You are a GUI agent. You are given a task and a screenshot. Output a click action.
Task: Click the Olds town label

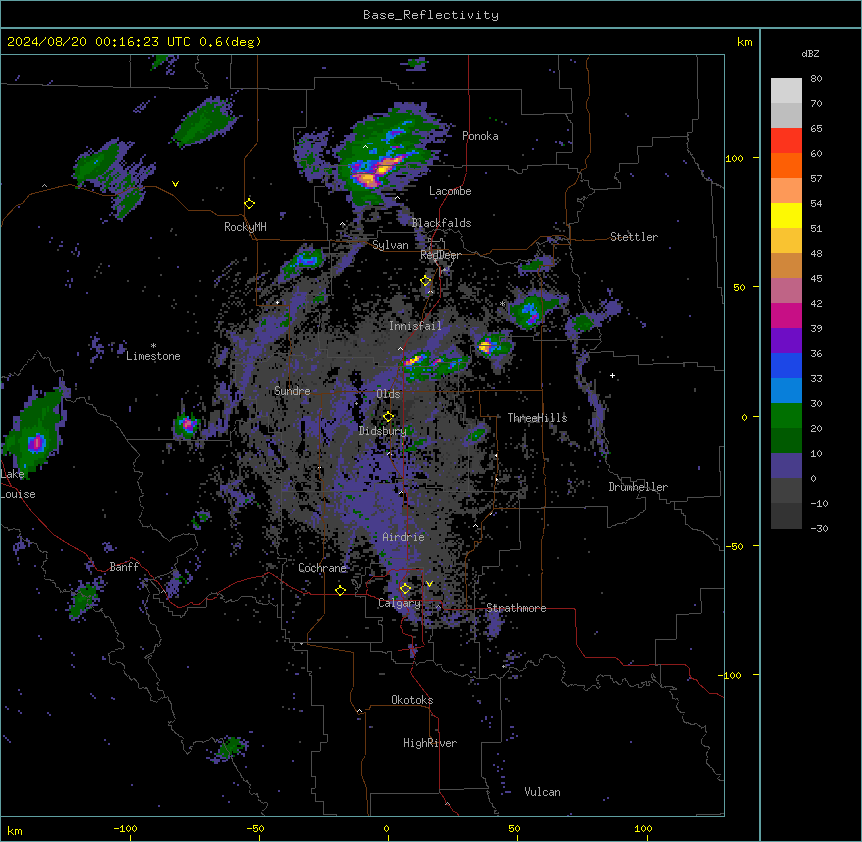(388, 394)
